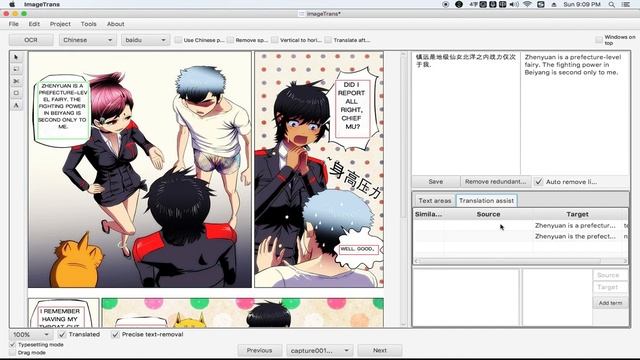Disable Typesetting mode checkbox
The width and height of the screenshot is (640, 360).
tap(13, 344)
